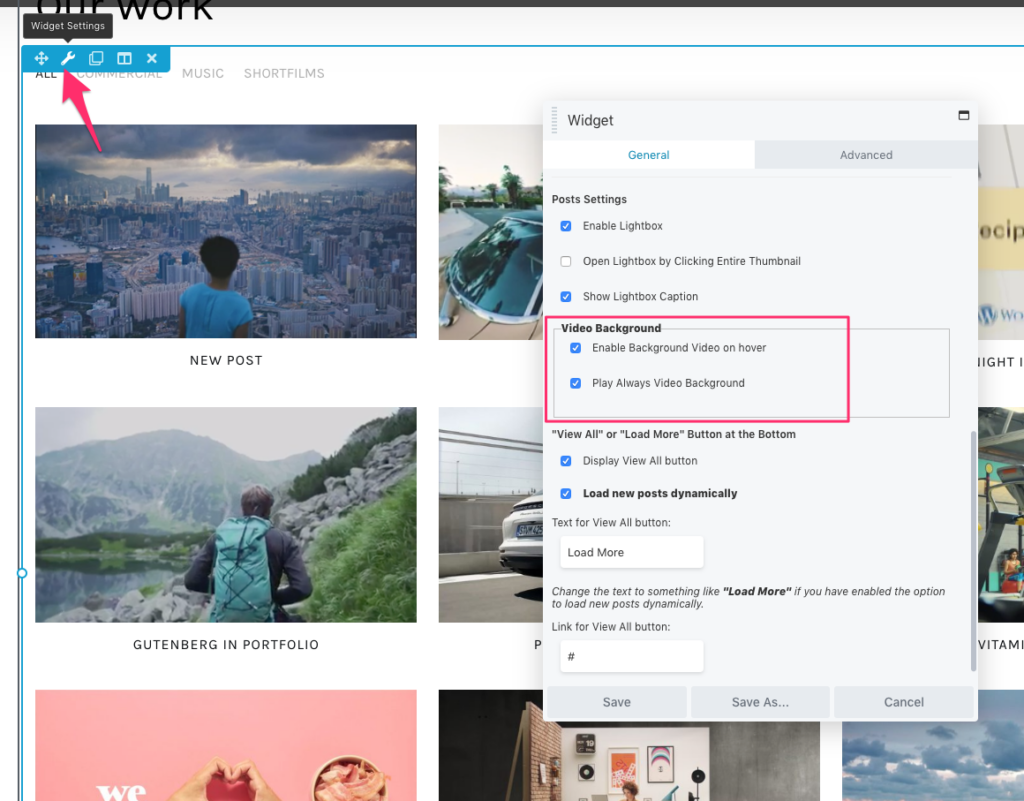Cancel the widget dialog

[x=904, y=702]
